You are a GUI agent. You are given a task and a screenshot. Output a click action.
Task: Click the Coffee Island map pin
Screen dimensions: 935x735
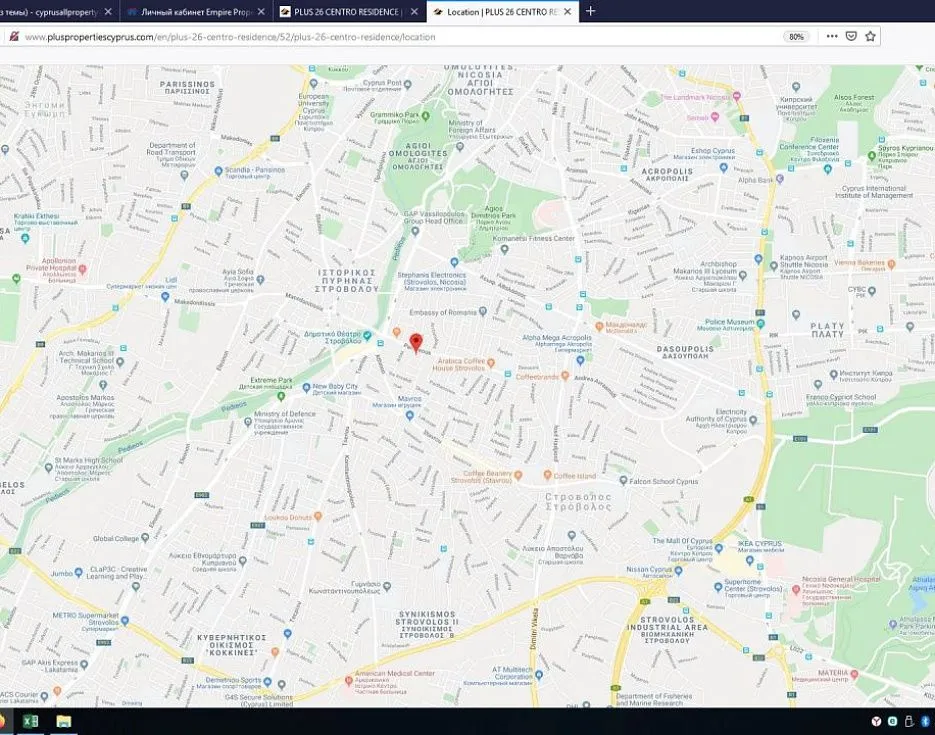click(x=547, y=475)
